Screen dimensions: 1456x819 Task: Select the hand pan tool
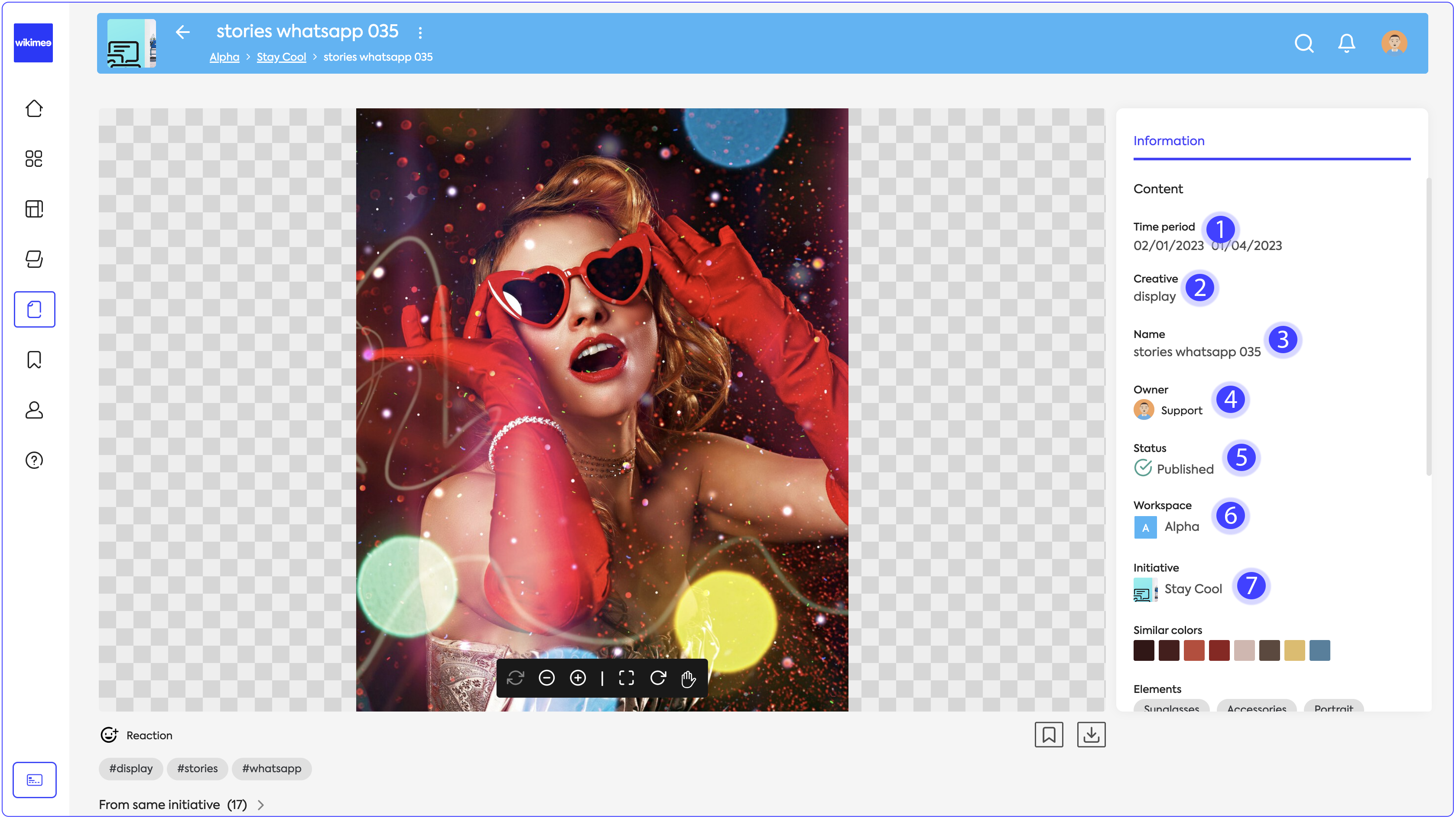point(689,679)
